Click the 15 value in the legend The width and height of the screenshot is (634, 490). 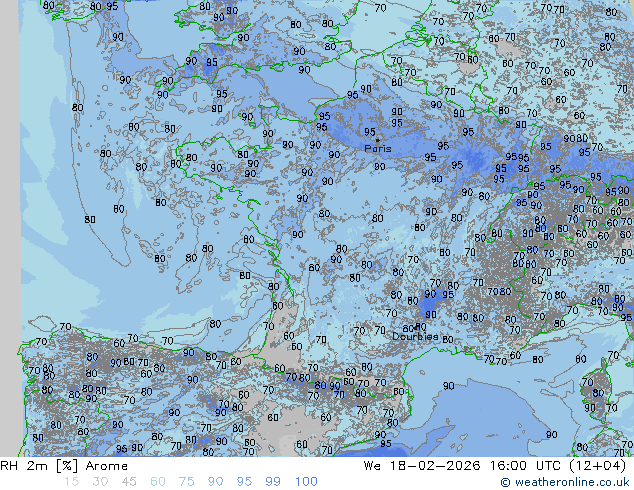point(71,482)
